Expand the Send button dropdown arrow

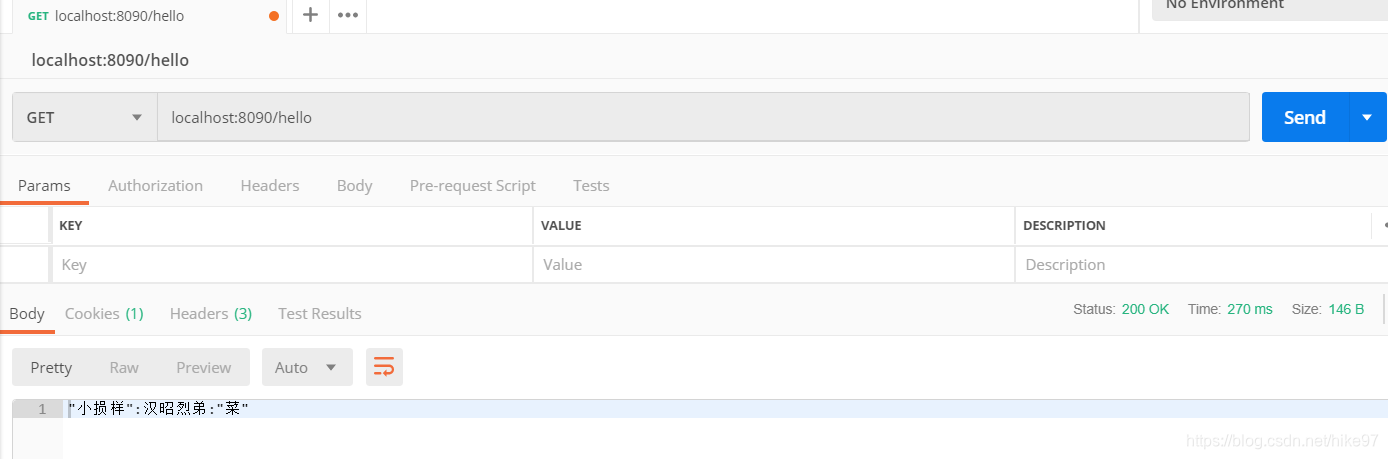[x=1367, y=117]
